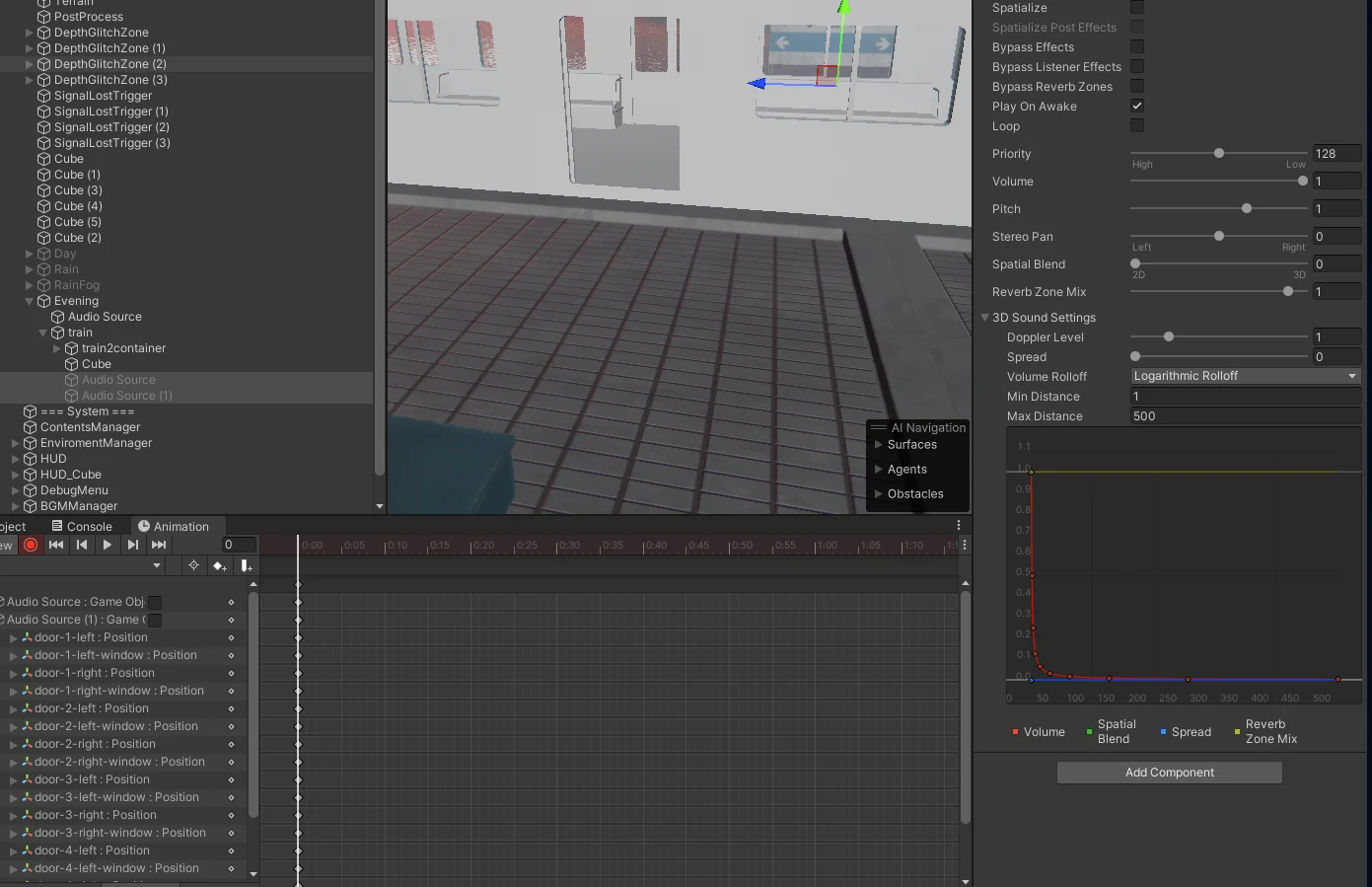This screenshot has width=1372, height=887.
Task: Enable Bypass Effects checkbox
Action: [1137, 46]
